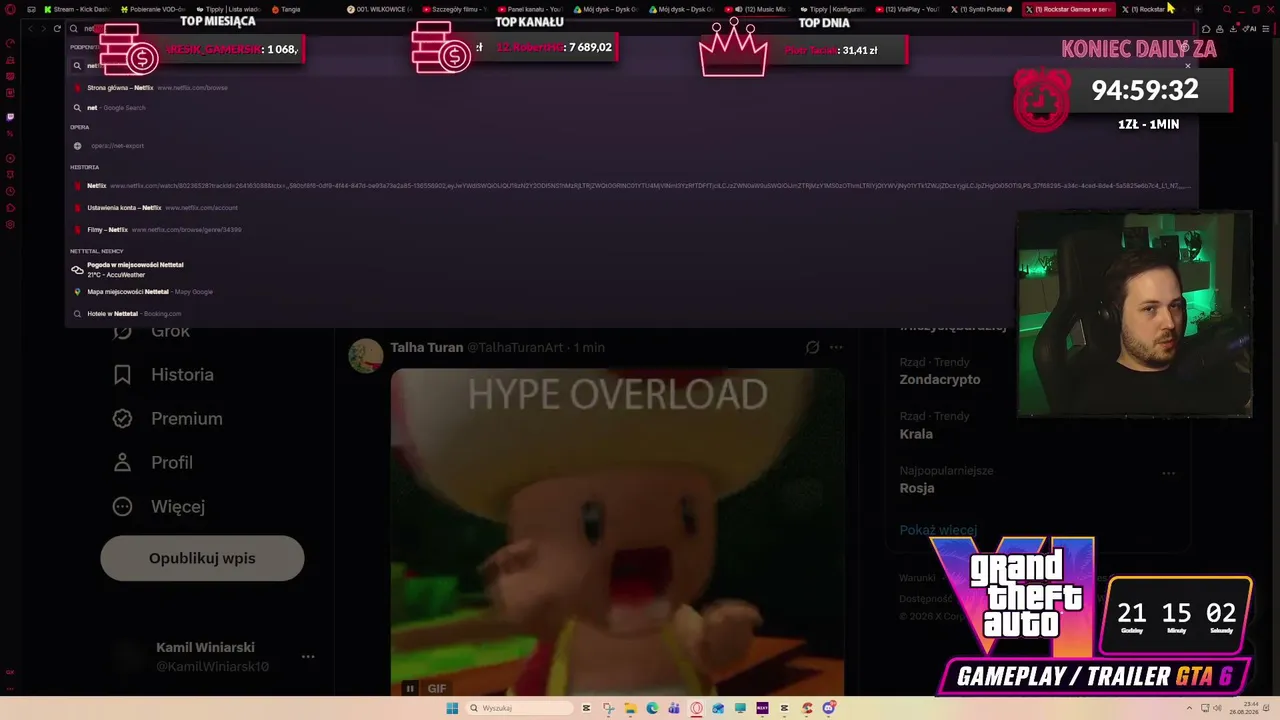Switch to the Panel kanału tab
The width and height of the screenshot is (1280, 720).
(x=530, y=9)
